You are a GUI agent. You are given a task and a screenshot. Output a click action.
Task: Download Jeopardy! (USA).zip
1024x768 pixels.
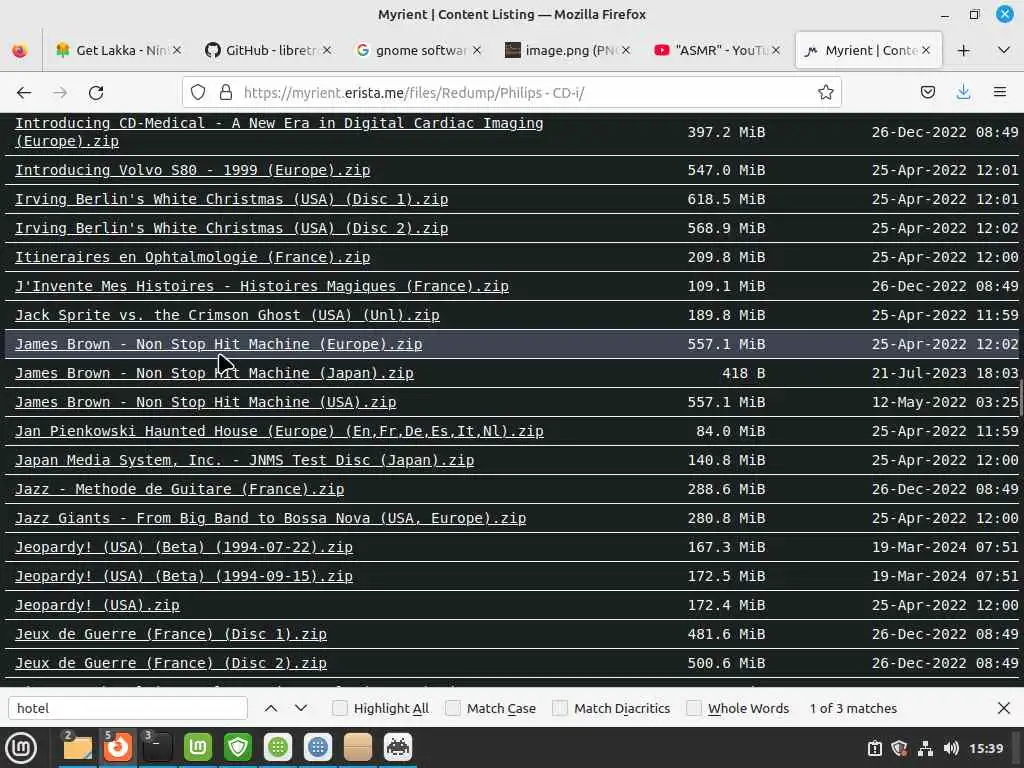[x=97, y=605]
